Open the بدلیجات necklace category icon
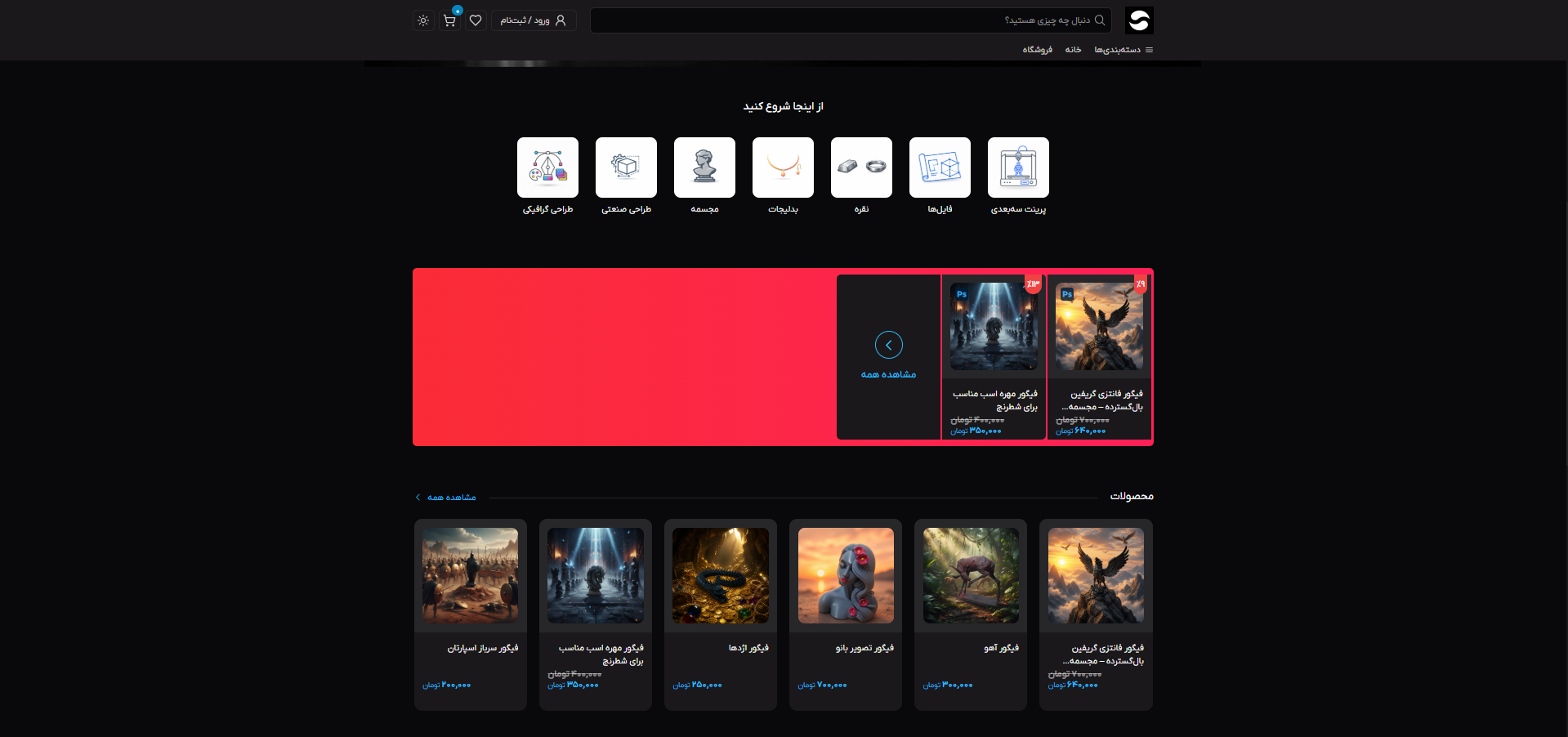1568x737 pixels. pos(783,167)
